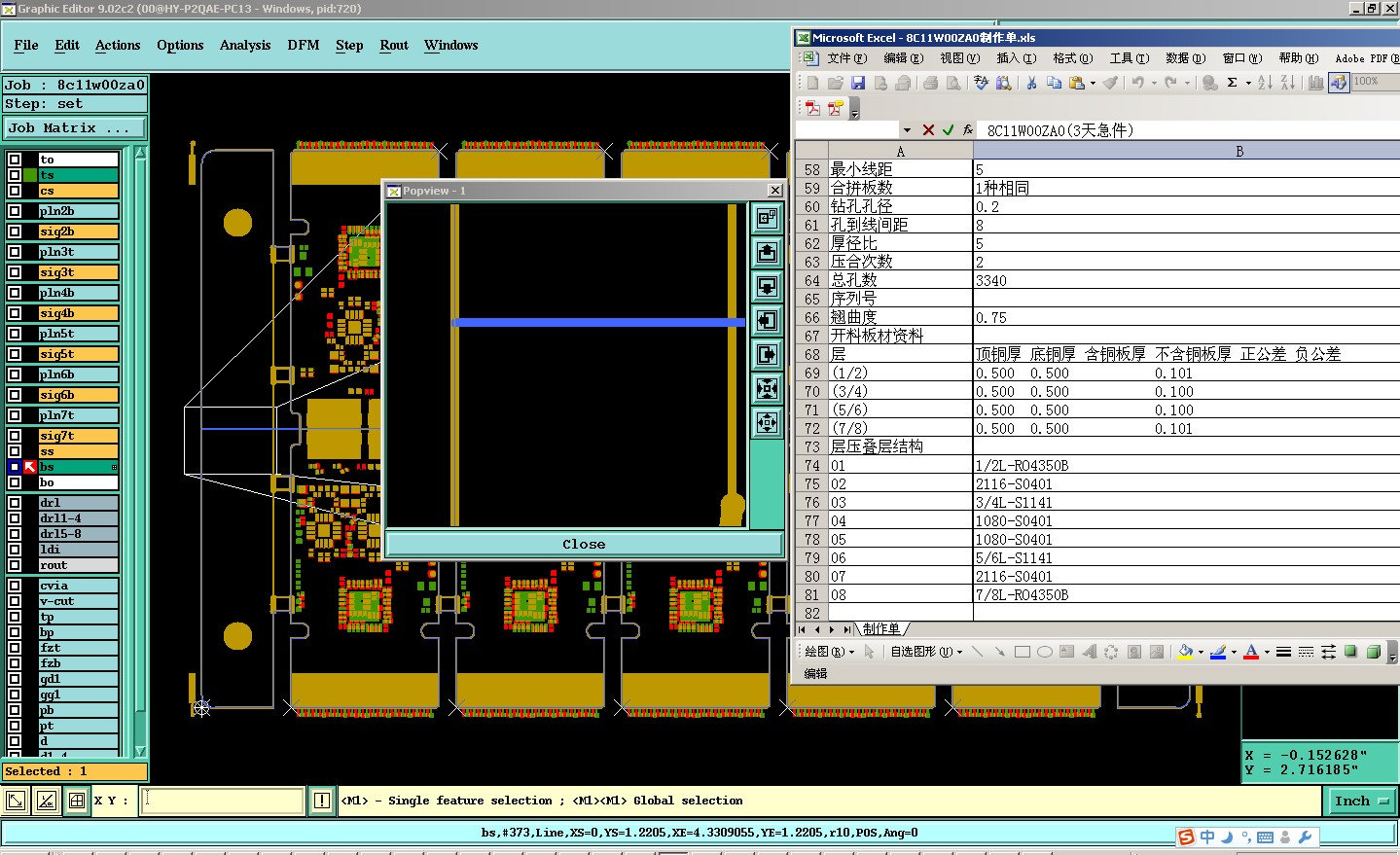The height and width of the screenshot is (855, 1400).
Task: Click the Save icon in Excel toolbar
Action: tap(858, 83)
